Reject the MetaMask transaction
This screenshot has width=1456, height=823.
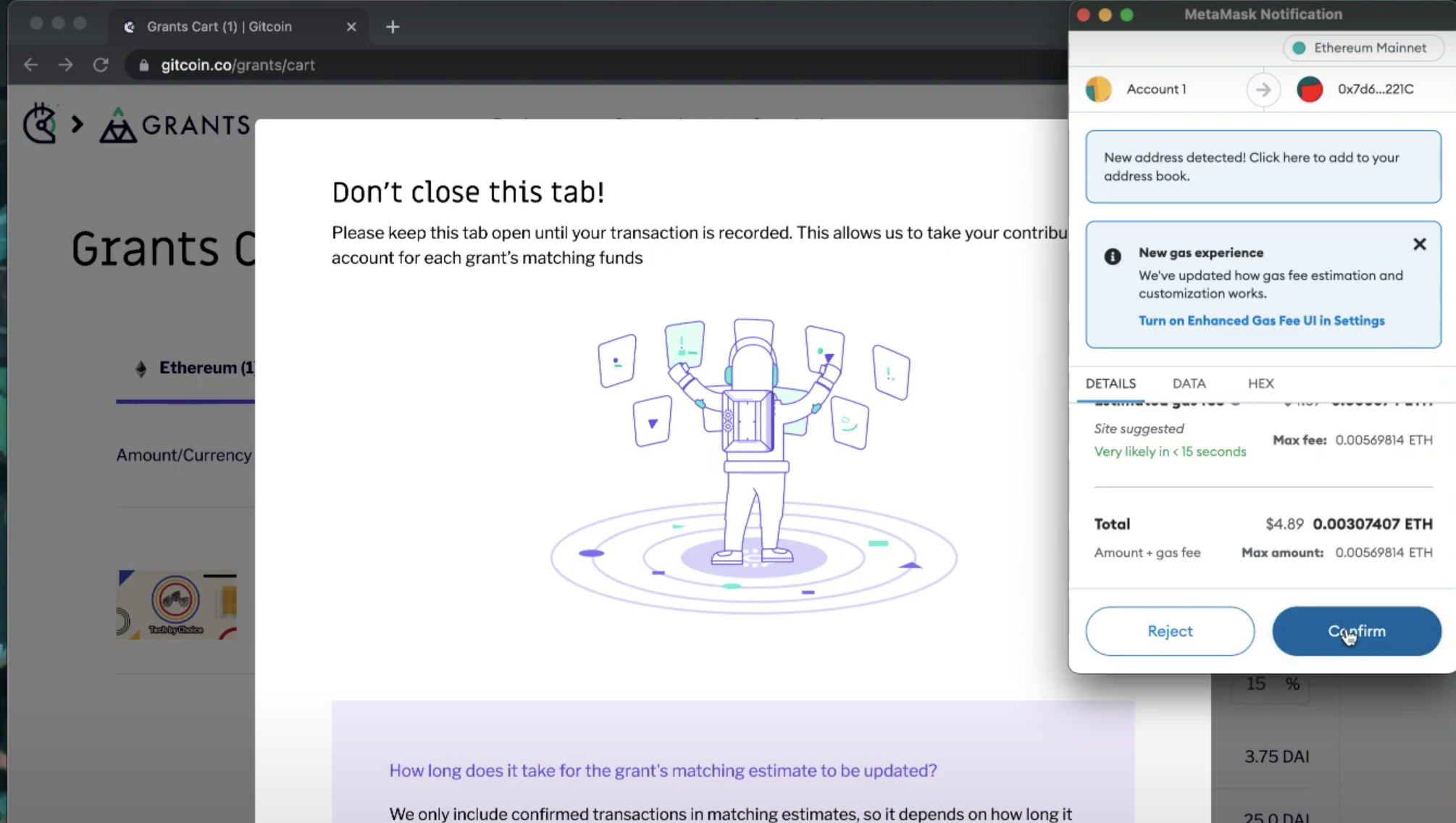pyautogui.click(x=1169, y=631)
